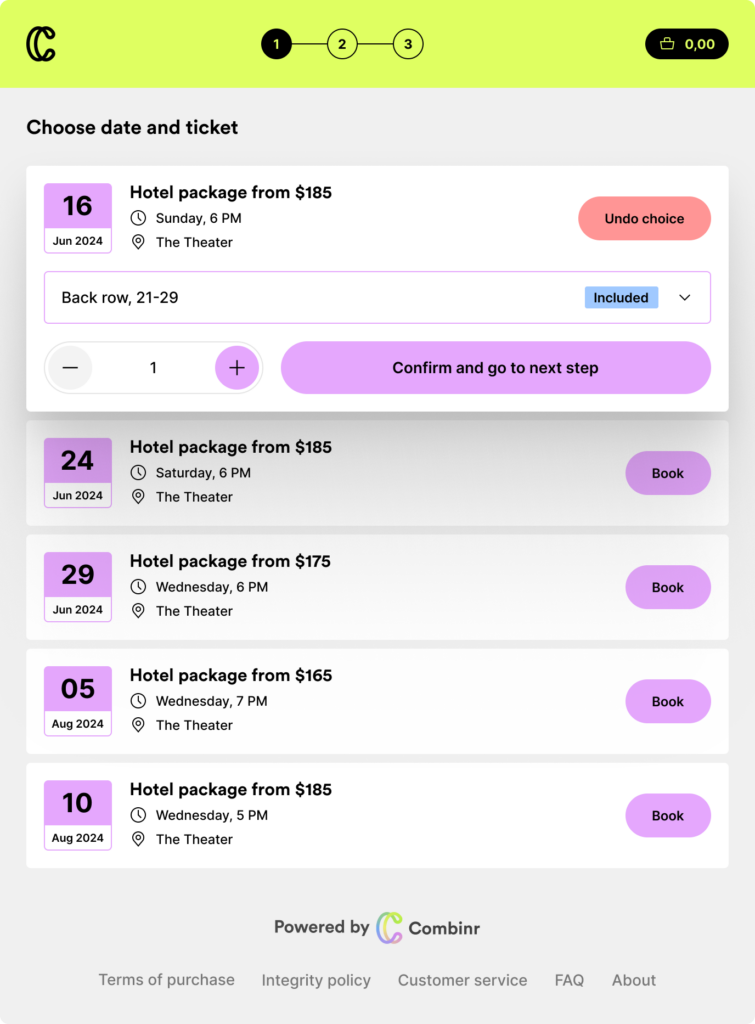Screen dimensions: 755x1024
Task: Click Confirm and go to next step
Action: coord(495,368)
